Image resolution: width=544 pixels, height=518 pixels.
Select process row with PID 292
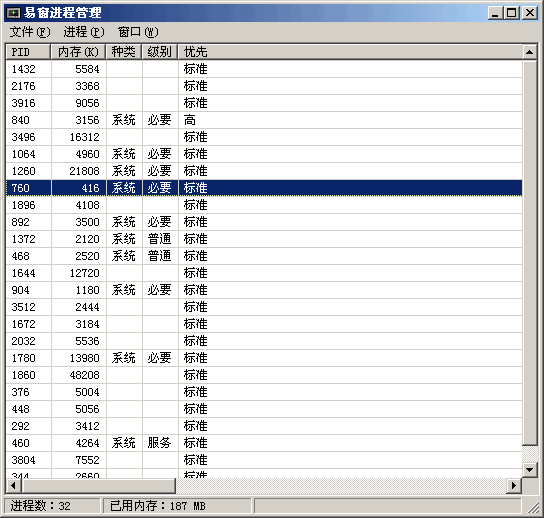point(264,426)
